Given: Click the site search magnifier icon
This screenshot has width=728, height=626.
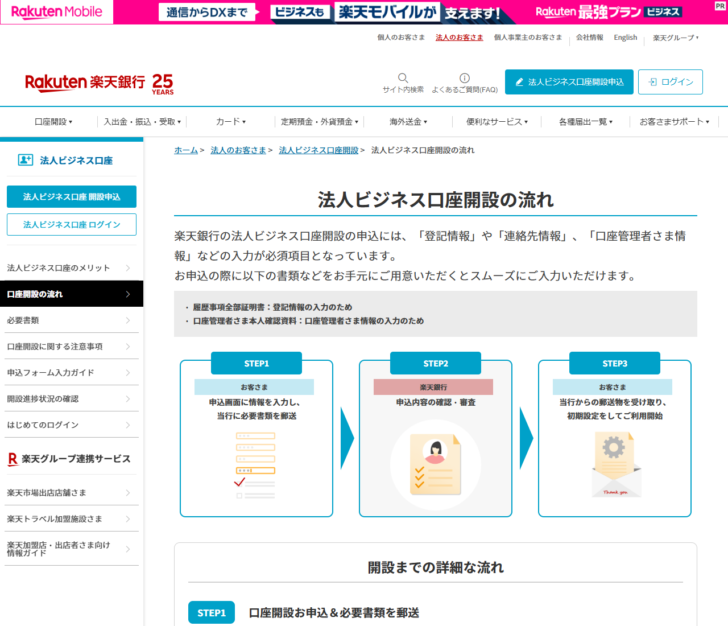Looking at the screenshot, I should point(403,78).
